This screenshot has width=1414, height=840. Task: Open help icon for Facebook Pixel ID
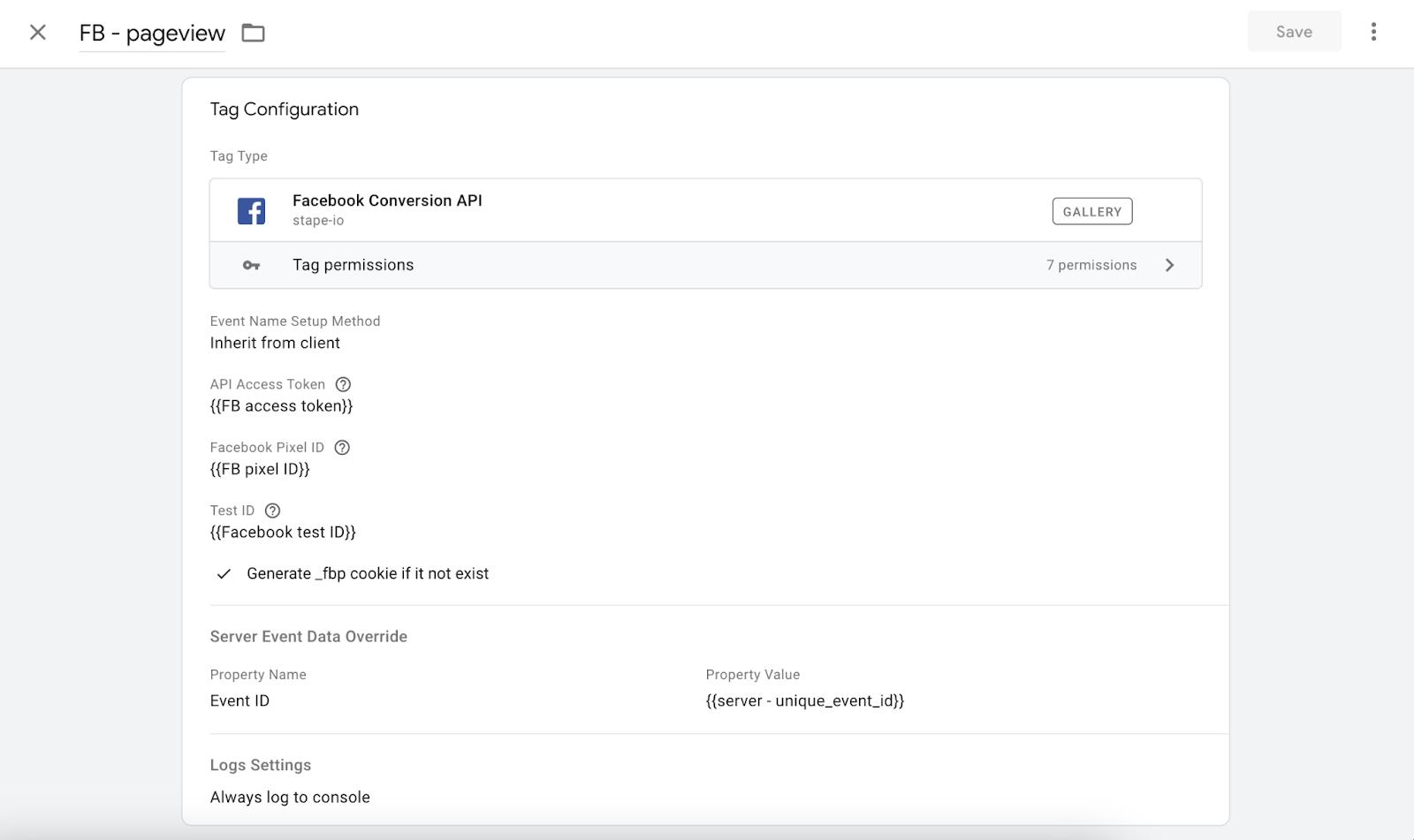point(342,447)
